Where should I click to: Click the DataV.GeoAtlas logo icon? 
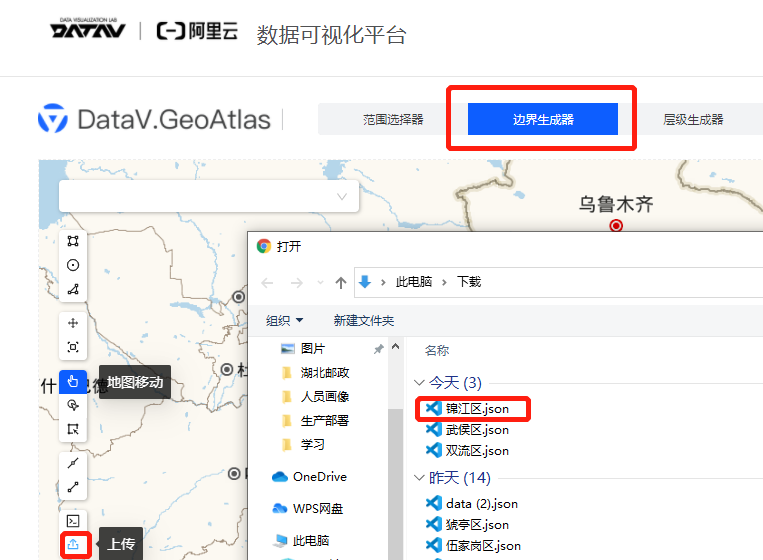53,118
